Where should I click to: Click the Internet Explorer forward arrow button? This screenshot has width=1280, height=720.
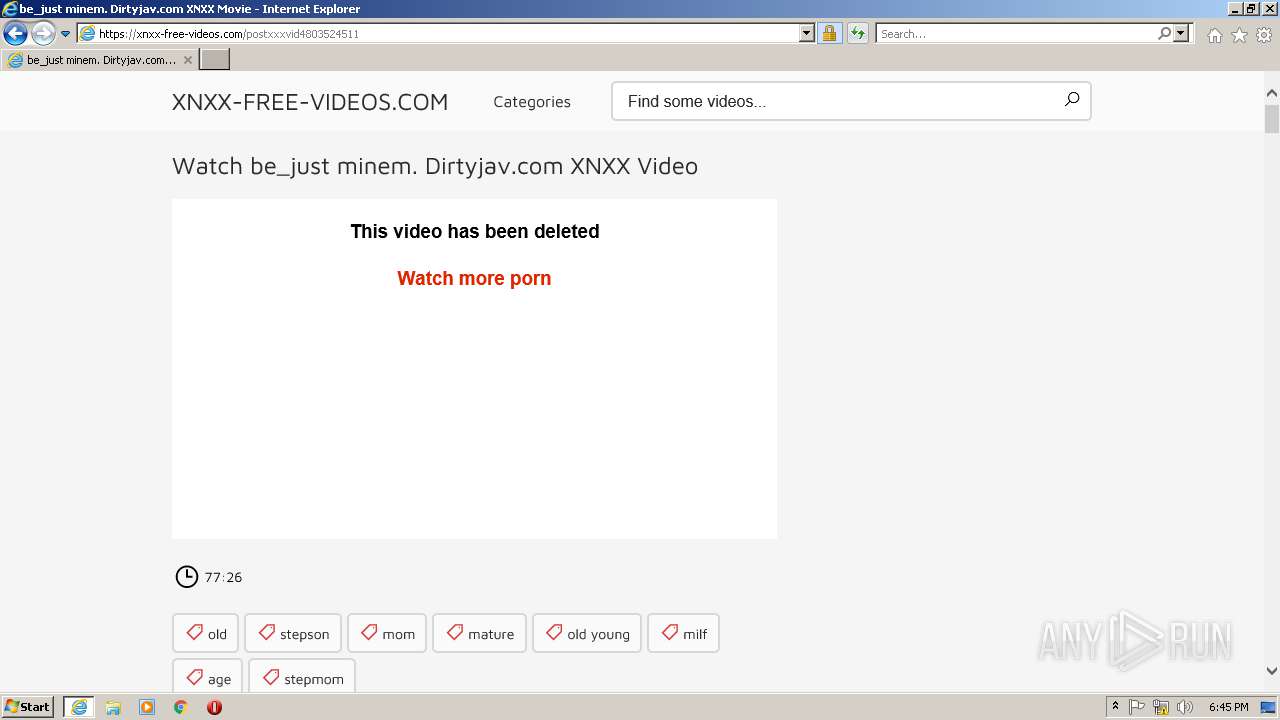[x=43, y=34]
